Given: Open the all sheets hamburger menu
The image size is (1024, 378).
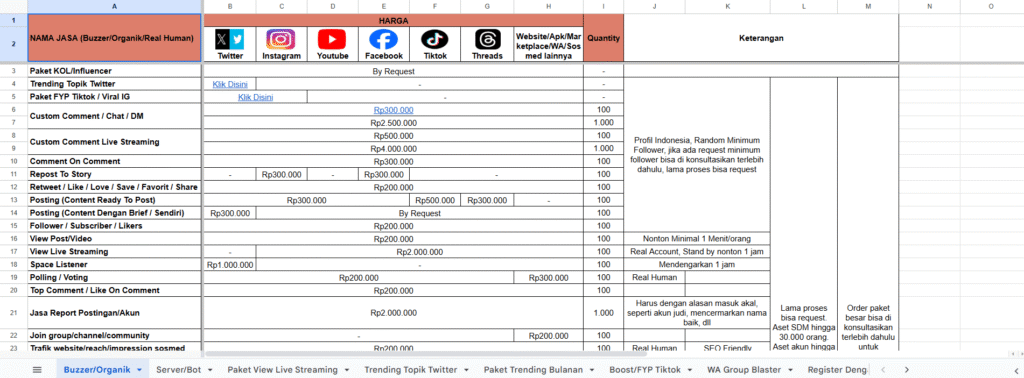Looking at the screenshot, I should 37,370.
